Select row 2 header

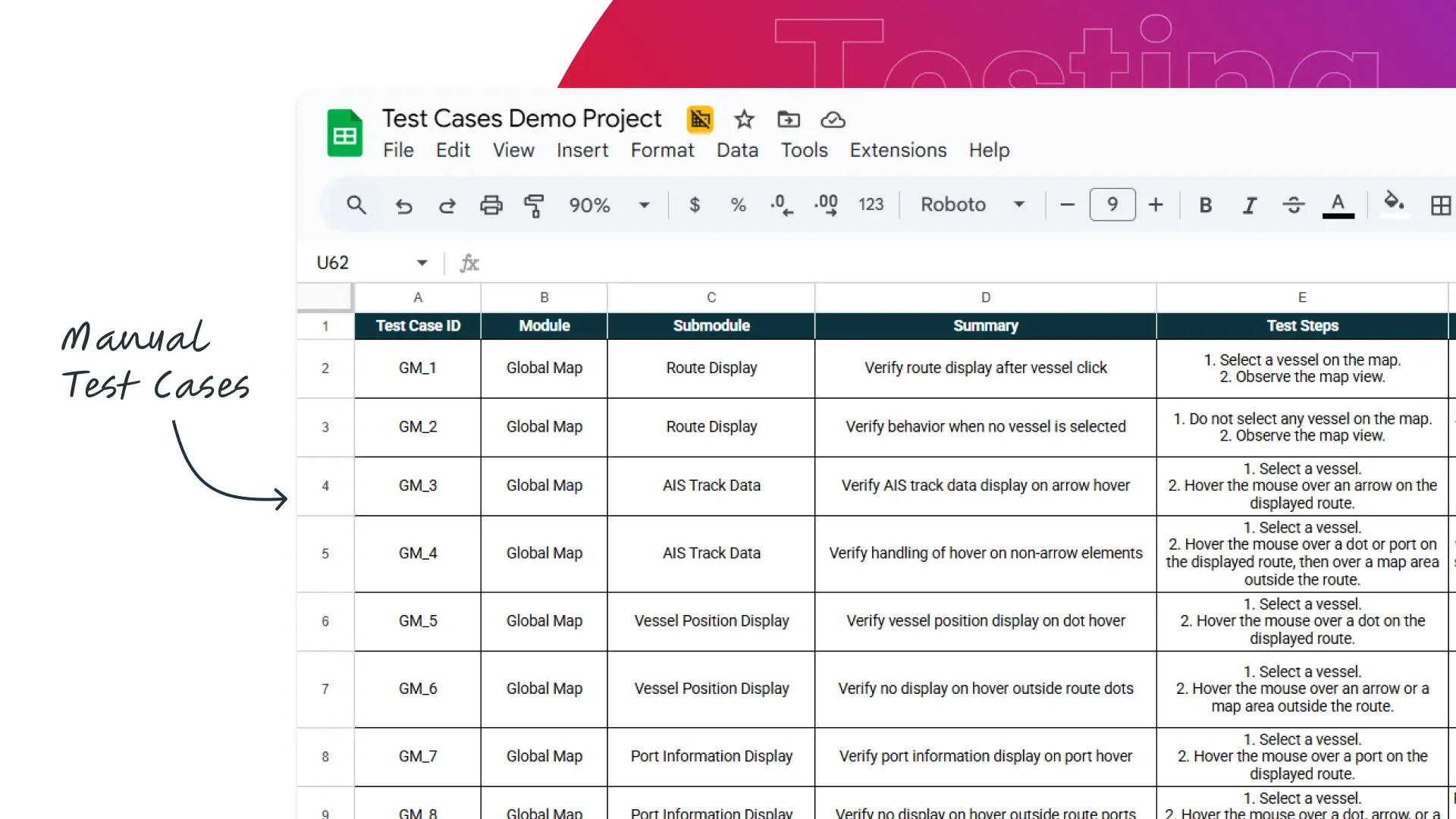coord(325,369)
